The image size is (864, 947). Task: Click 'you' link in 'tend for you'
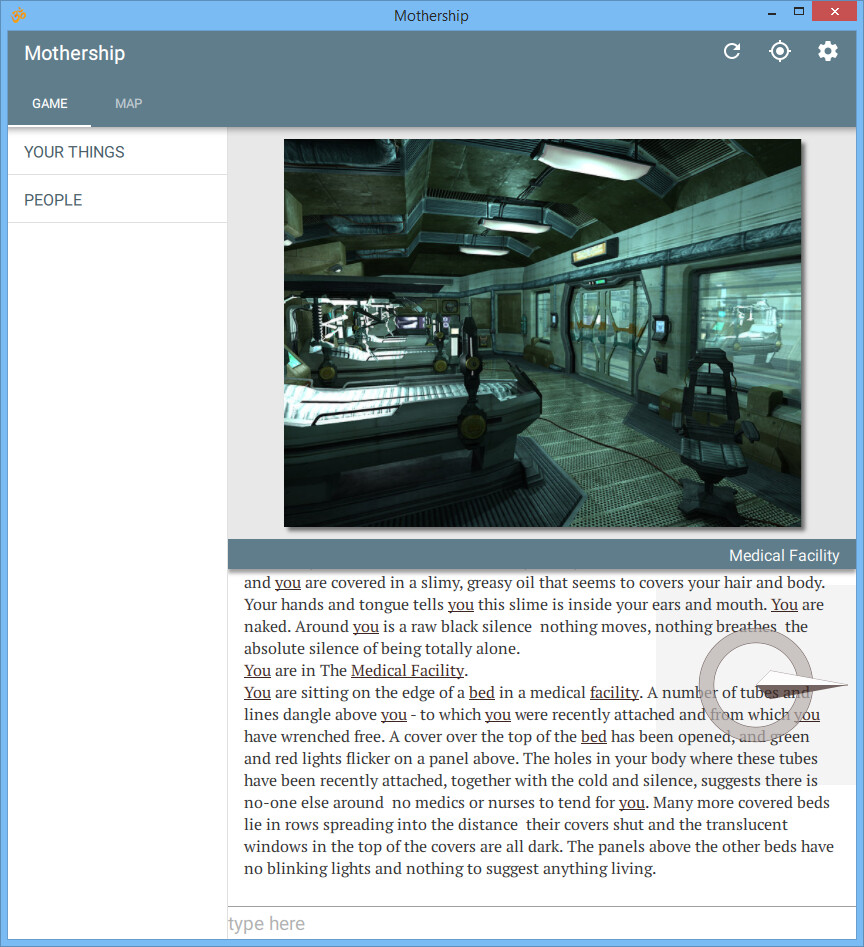pos(632,803)
